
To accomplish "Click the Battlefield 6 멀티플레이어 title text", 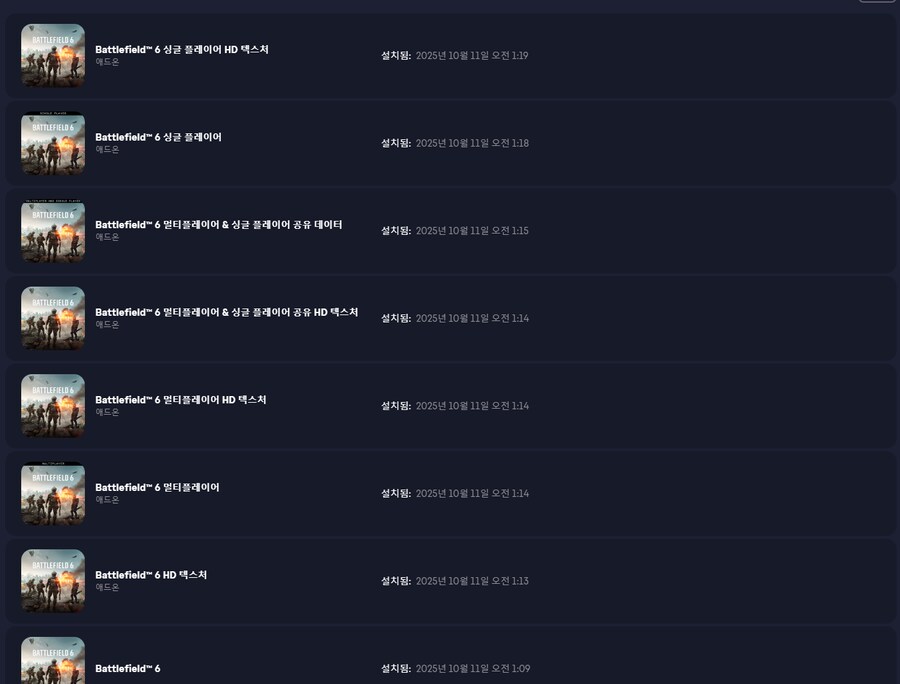I will [157, 487].
